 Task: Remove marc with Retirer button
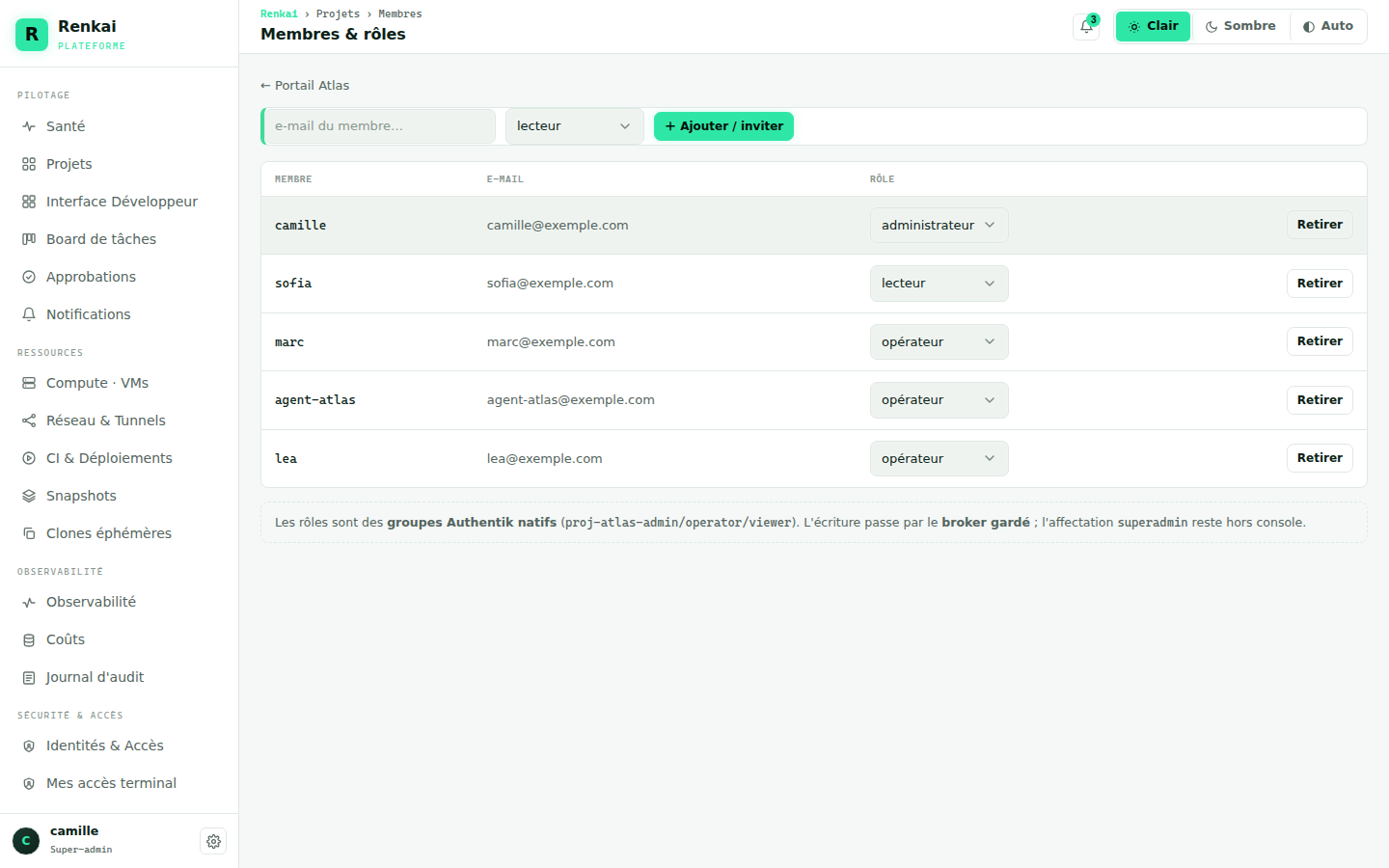tap(1320, 341)
